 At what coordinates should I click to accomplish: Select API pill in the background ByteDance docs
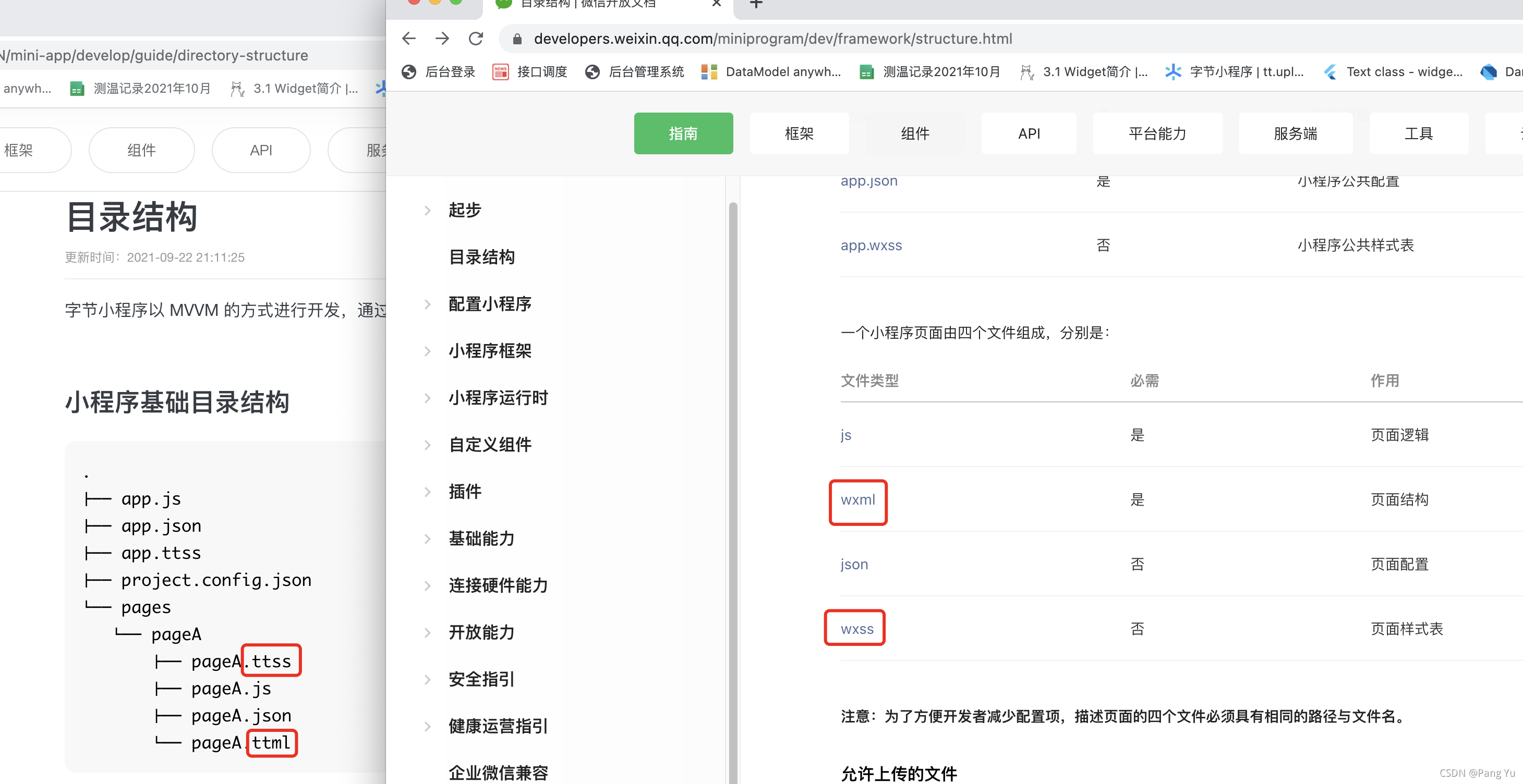261,150
